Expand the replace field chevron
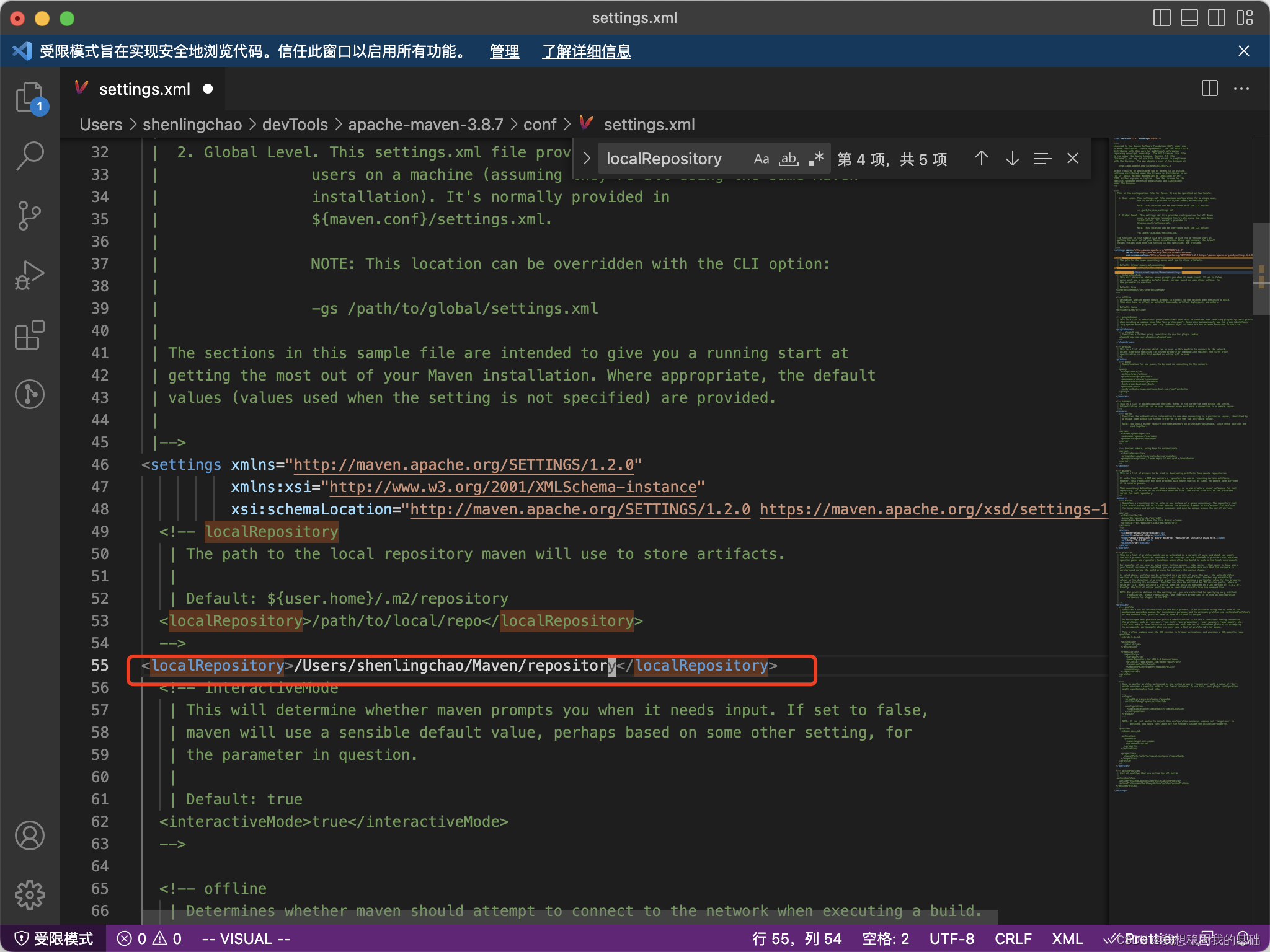Image resolution: width=1270 pixels, height=952 pixels. (587, 159)
